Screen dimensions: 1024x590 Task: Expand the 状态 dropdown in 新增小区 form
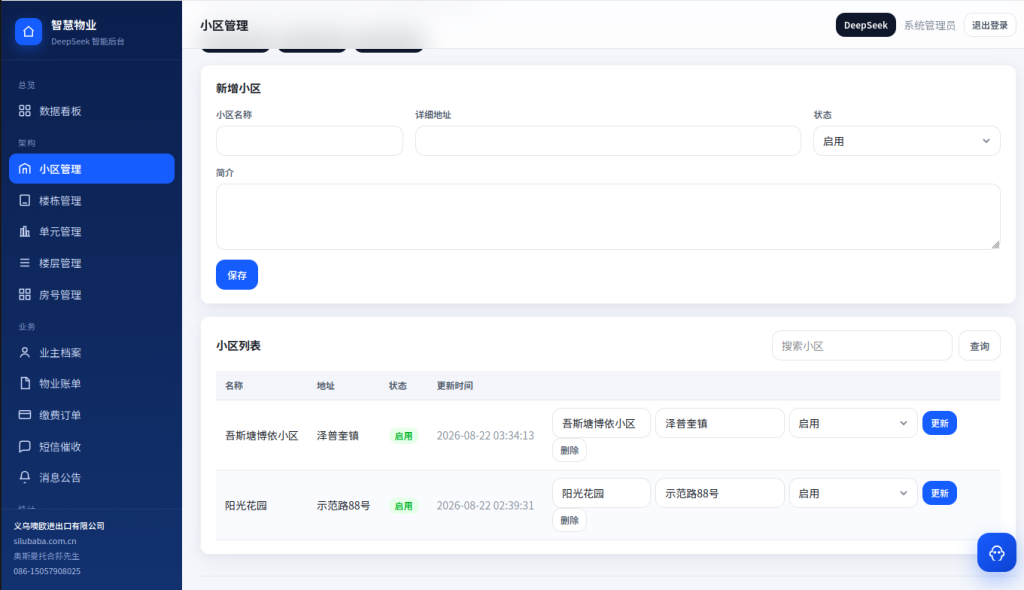(906, 141)
